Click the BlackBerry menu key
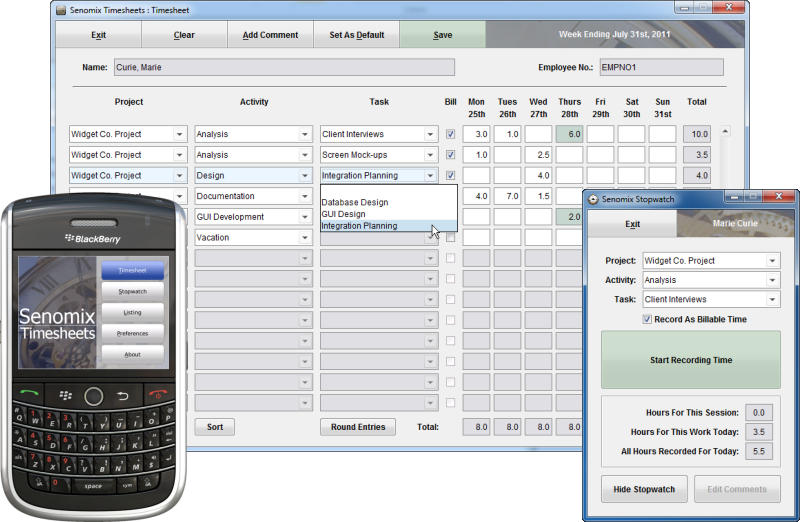 [x=65, y=395]
